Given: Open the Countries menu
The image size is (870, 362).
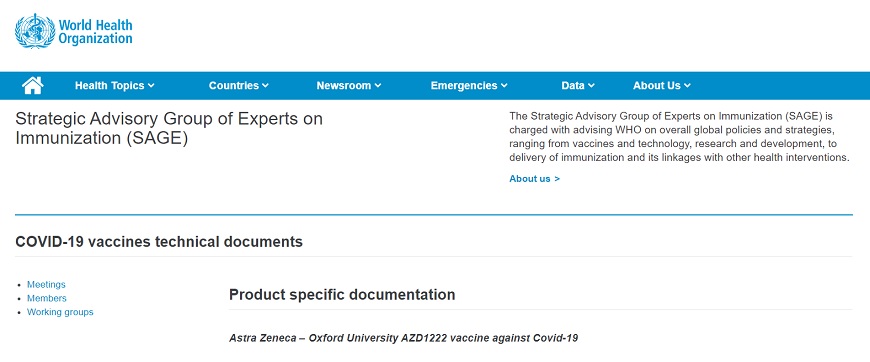Looking at the screenshot, I should 239,86.
